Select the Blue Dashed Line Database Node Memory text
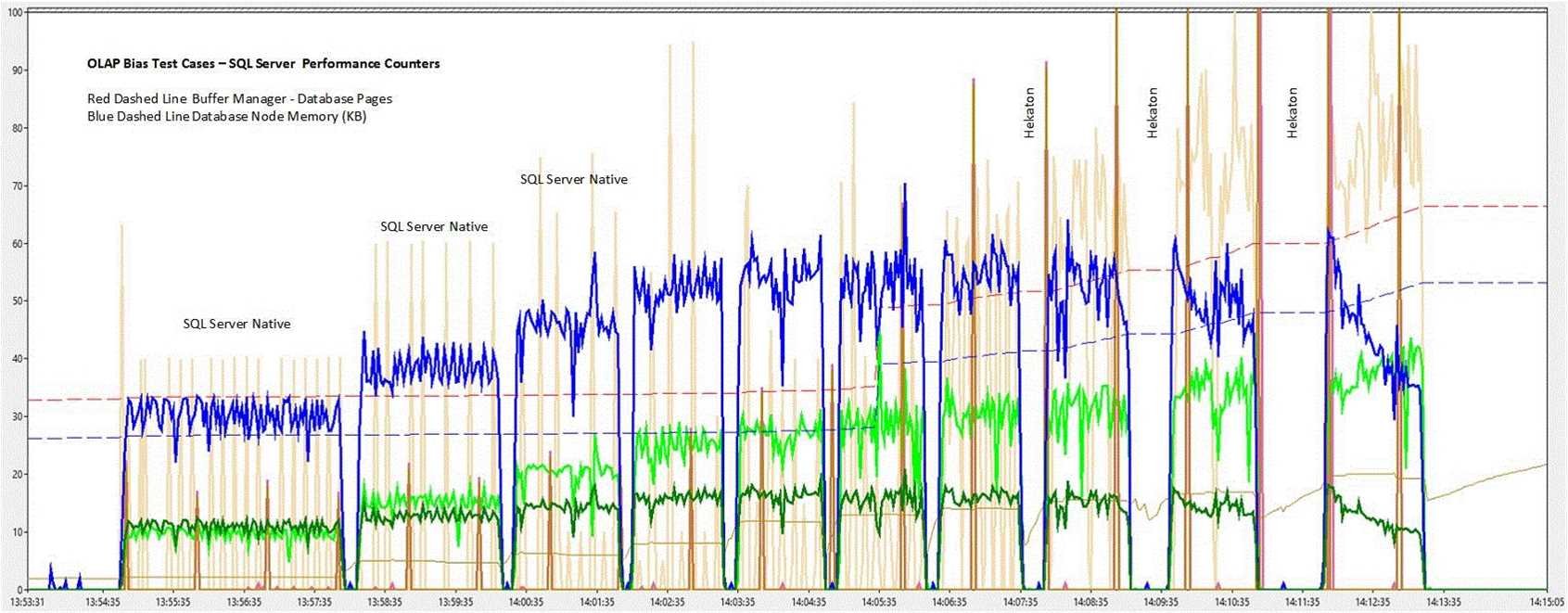Screen dimensions: 1568x613 [x=226, y=116]
